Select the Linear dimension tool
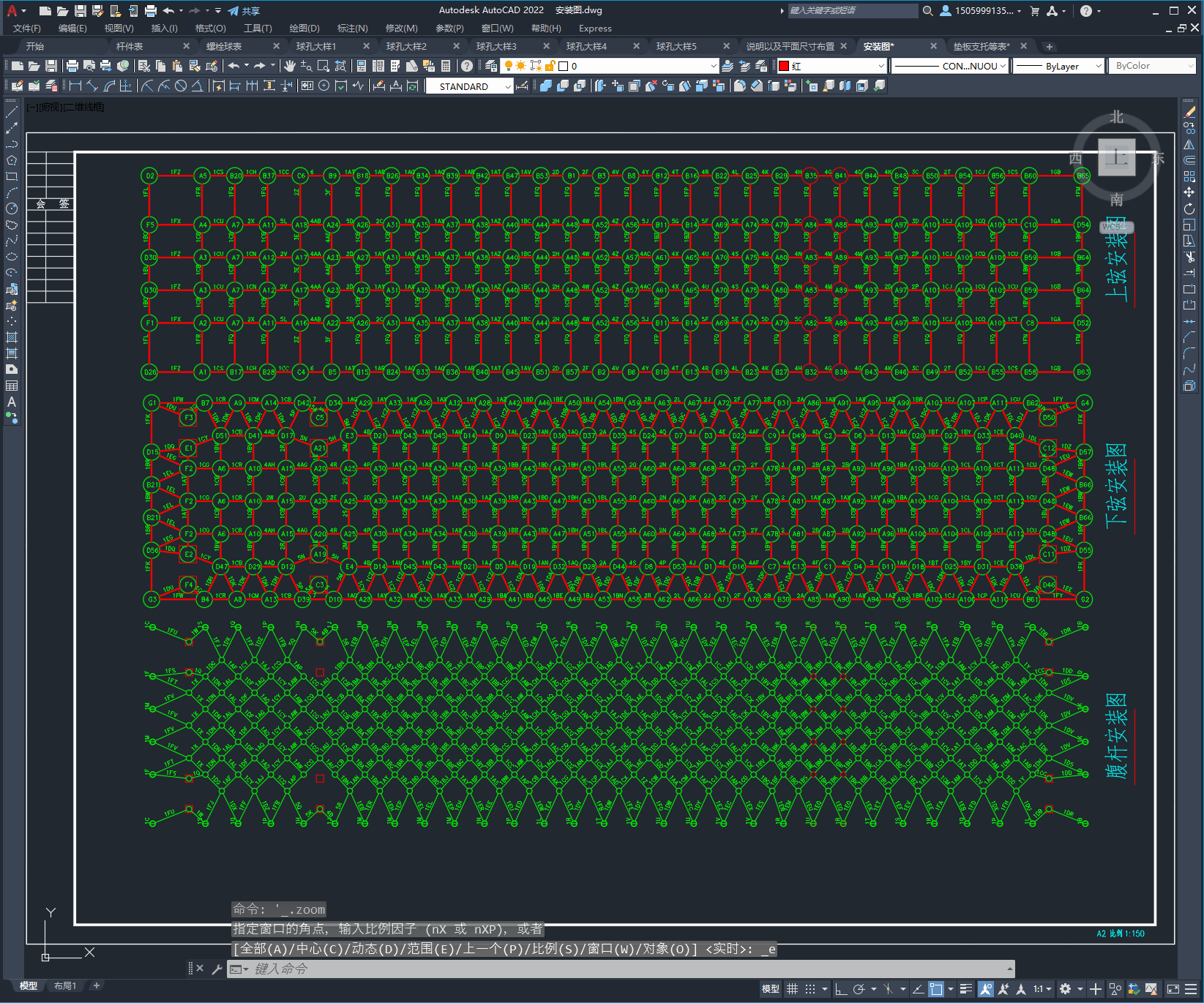1204x1003 pixels. click(75, 86)
